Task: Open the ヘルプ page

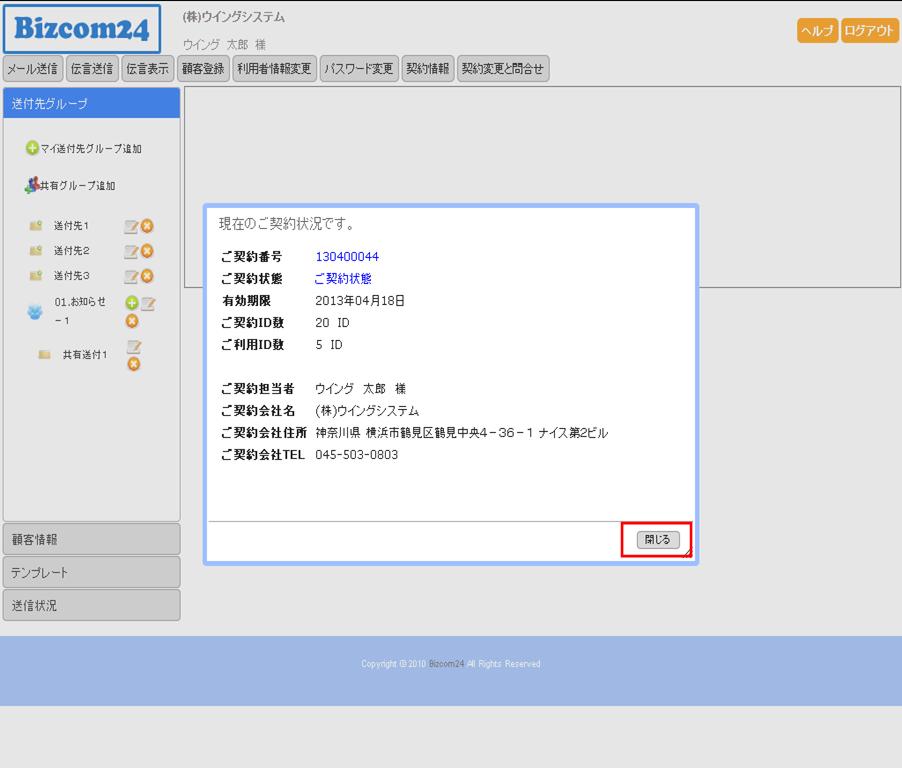Action: 817,31
